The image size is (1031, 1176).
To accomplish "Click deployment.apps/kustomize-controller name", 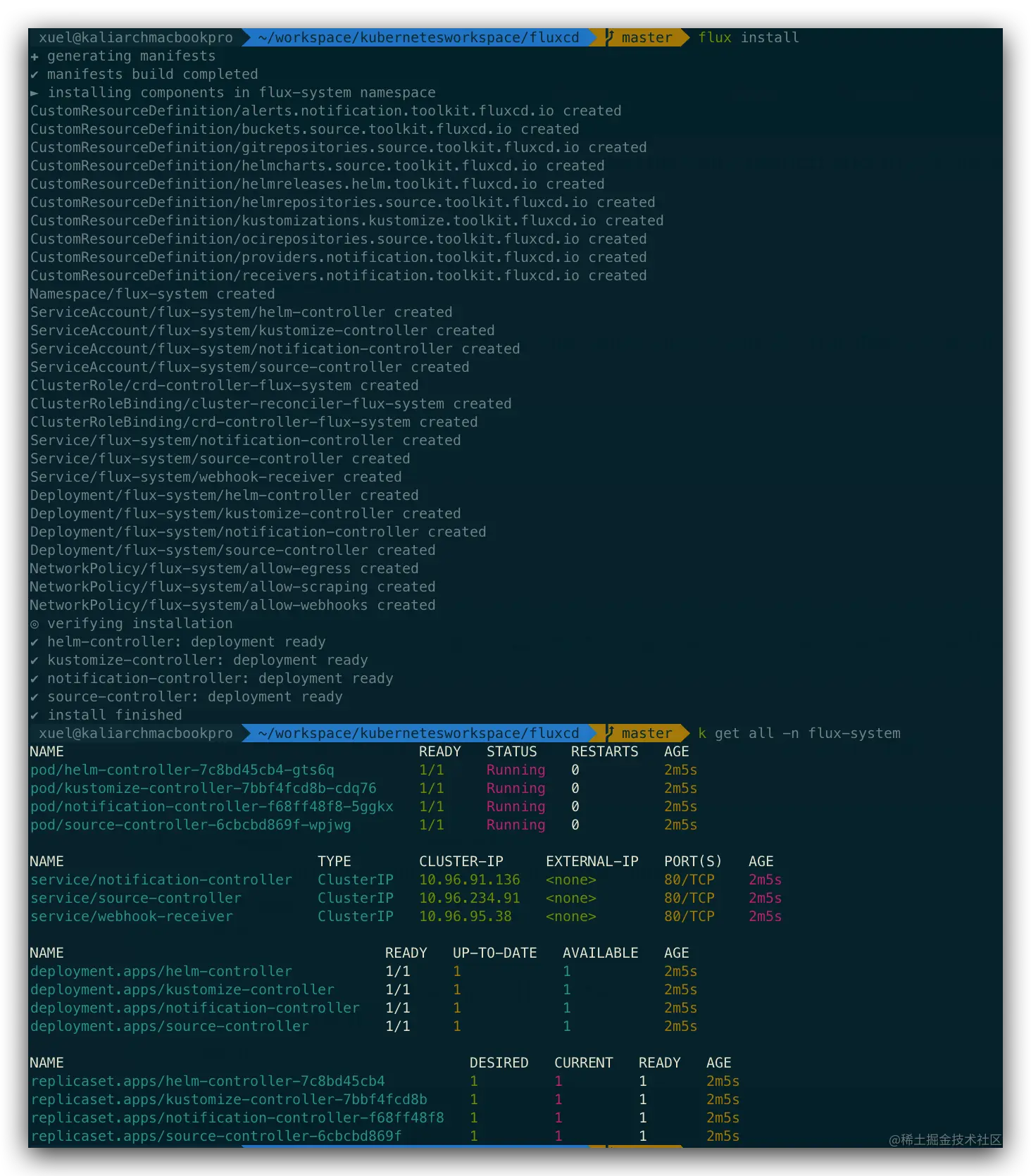I will (182, 989).
